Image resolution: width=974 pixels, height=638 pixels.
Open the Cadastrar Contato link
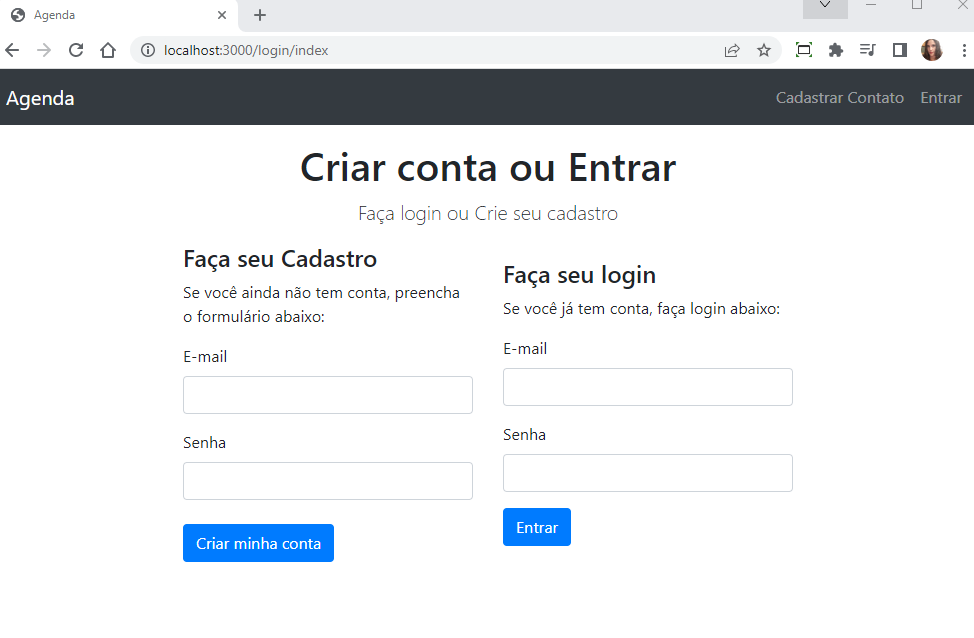(x=839, y=97)
